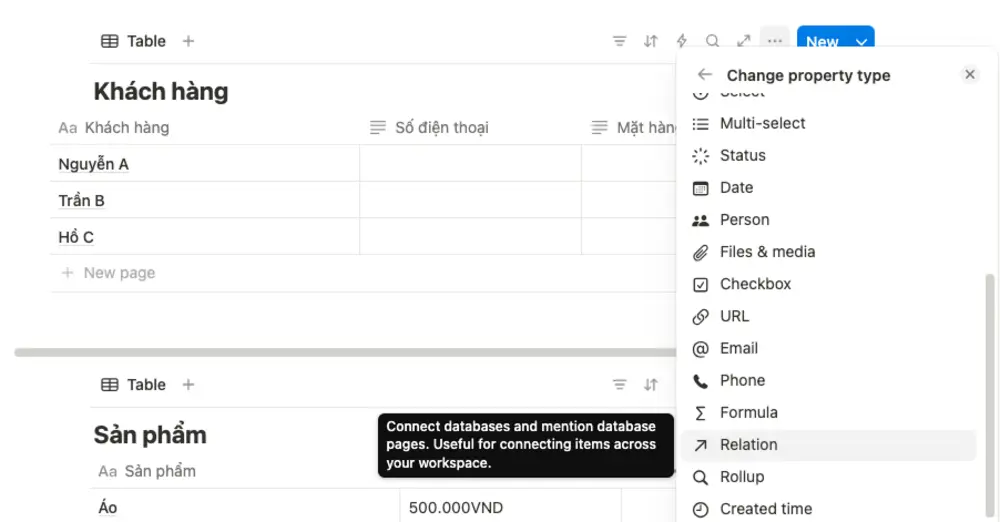Open the Nguyễn A row
The image size is (1000, 522).
(x=93, y=165)
